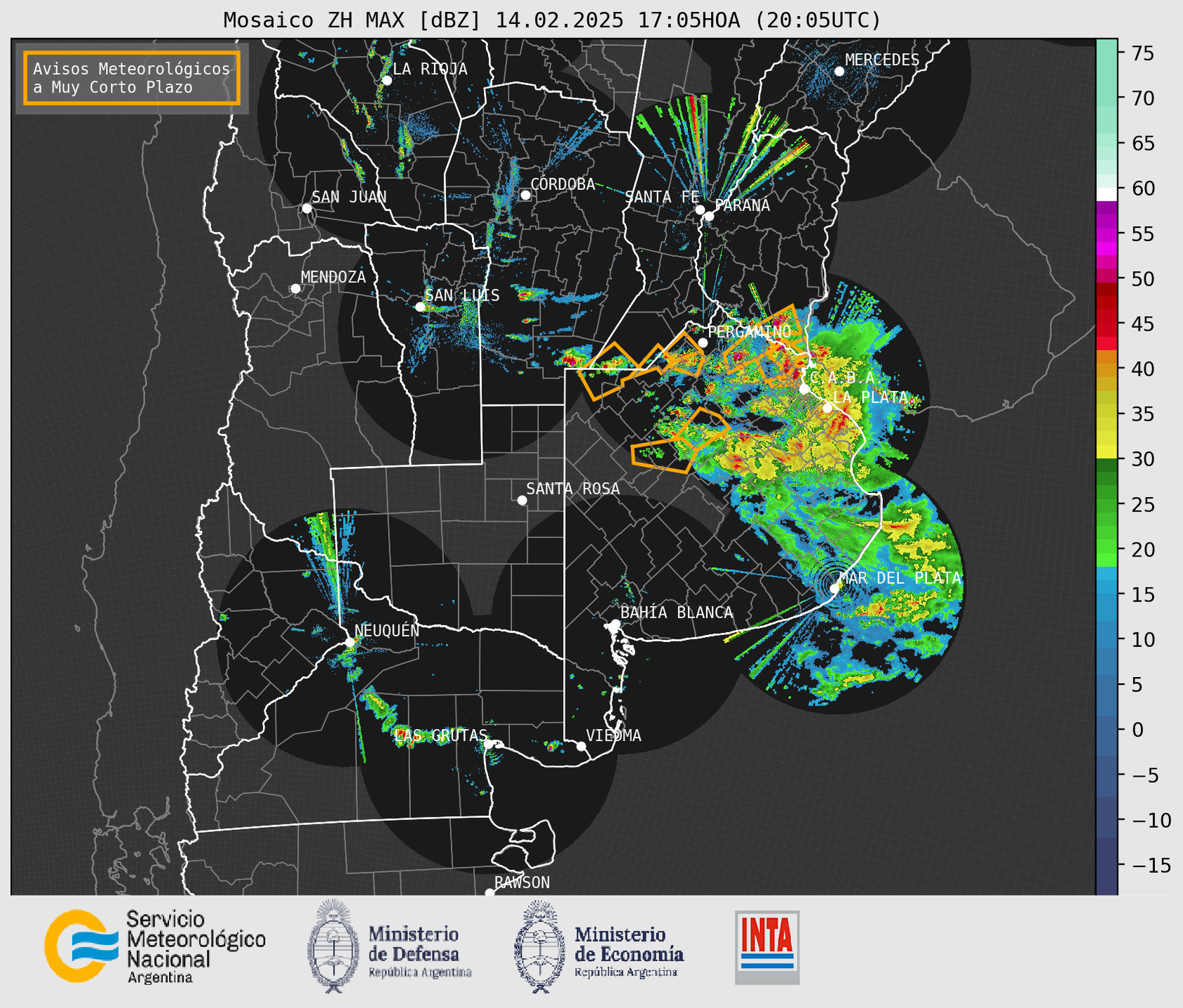Click the SAN LUIS city label
This screenshot has width=1183, height=1008.
tap(462, 295)
